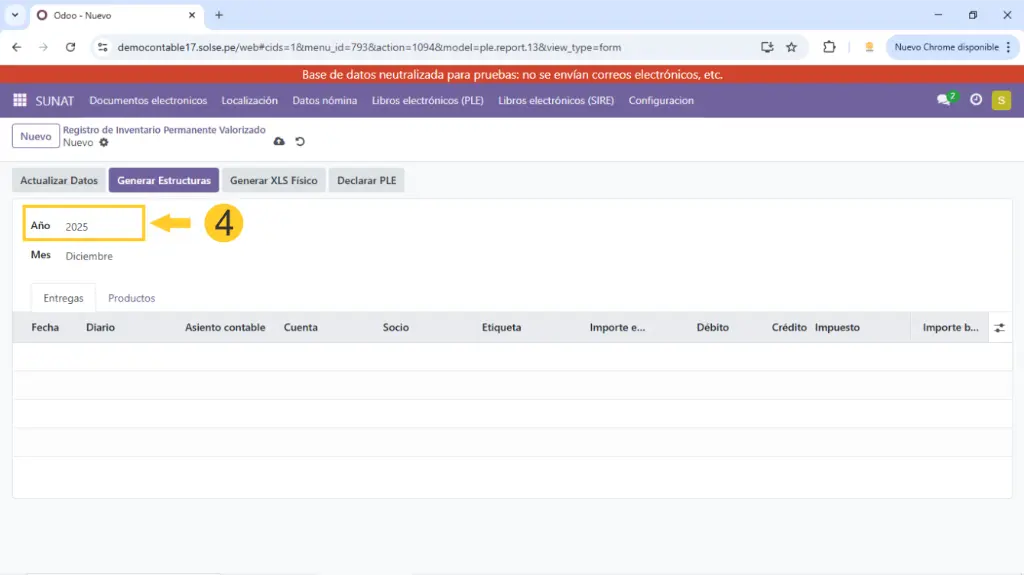Viewport: 1024px width, 575px height.
Task: Open the activities clock icon
Action: point(976,100)
